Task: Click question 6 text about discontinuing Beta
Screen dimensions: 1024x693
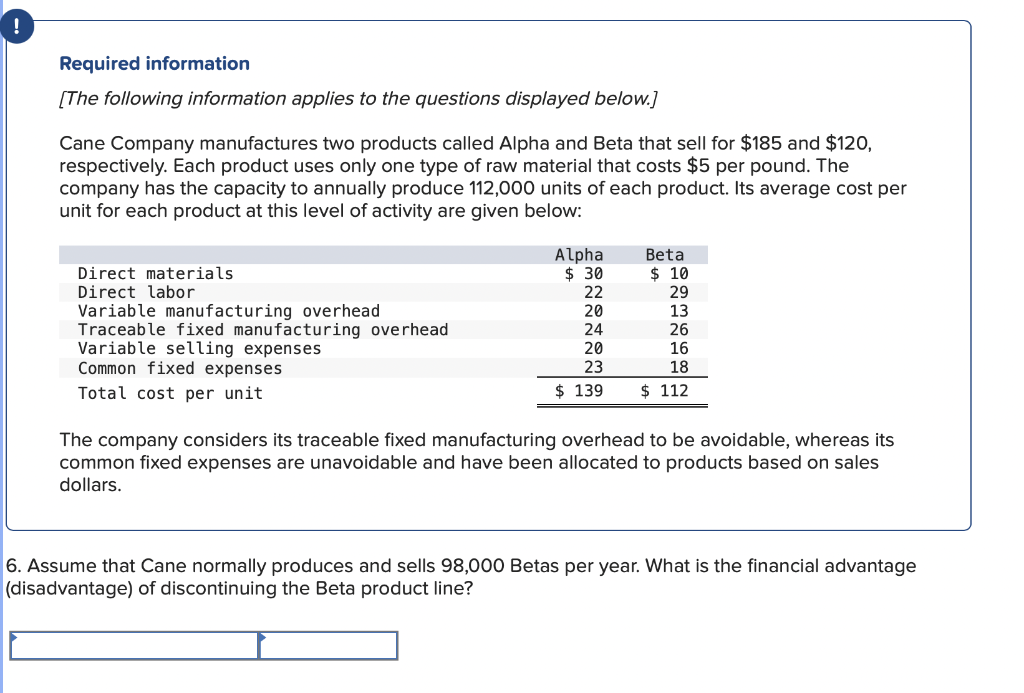Action: click(x=460, y=576)
